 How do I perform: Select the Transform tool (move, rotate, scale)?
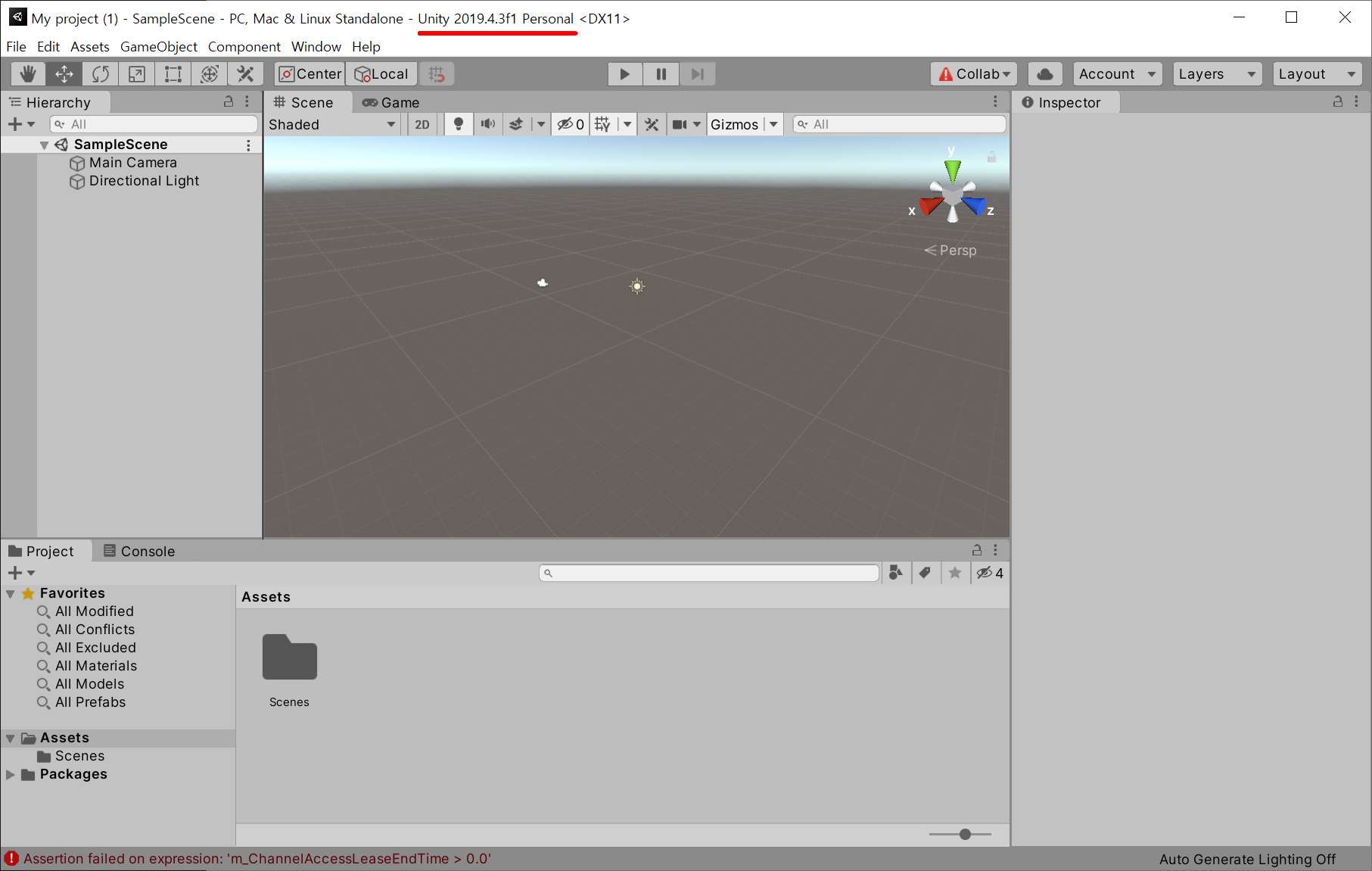click(210, 74)
